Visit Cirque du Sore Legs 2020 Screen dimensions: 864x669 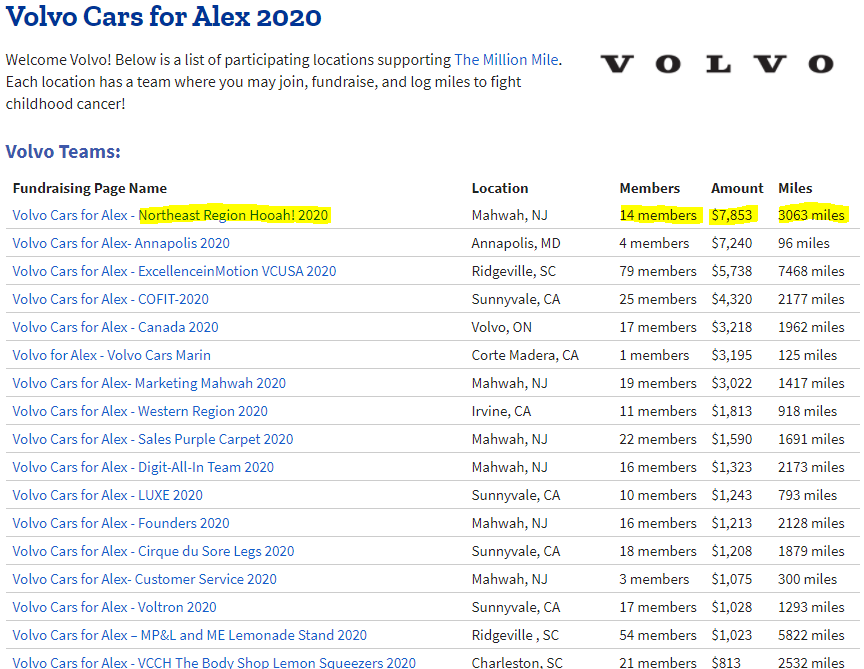pyautogui.click(x=153, y=551)
